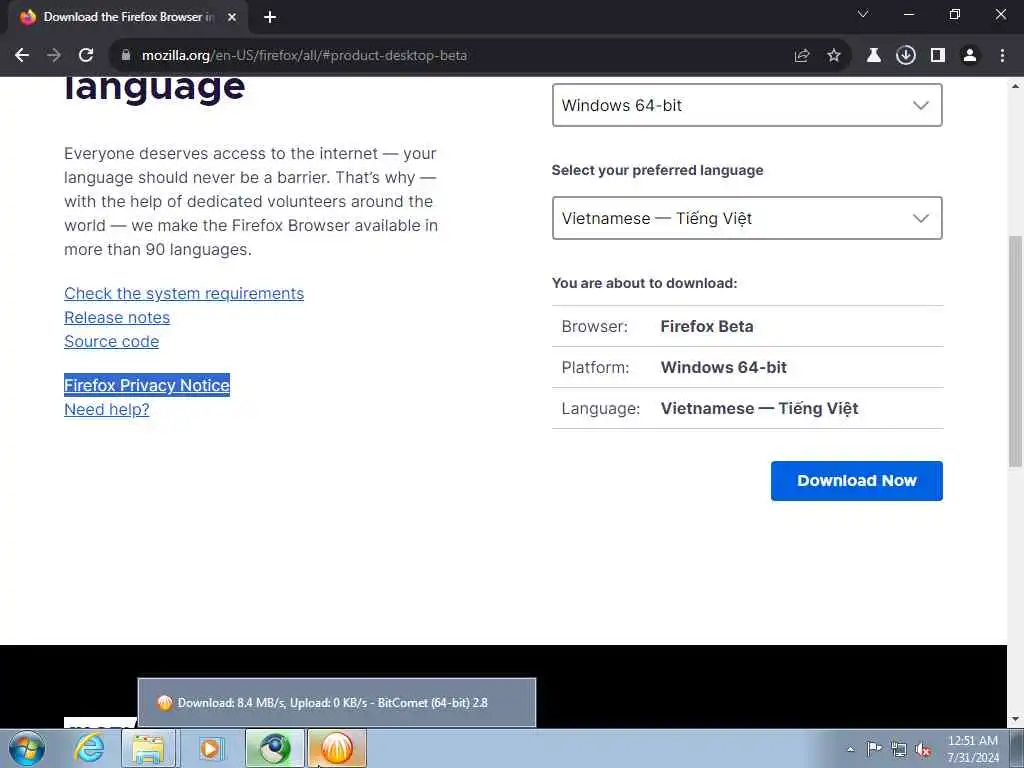Switch to the browser taskbar button

point(275,748)
